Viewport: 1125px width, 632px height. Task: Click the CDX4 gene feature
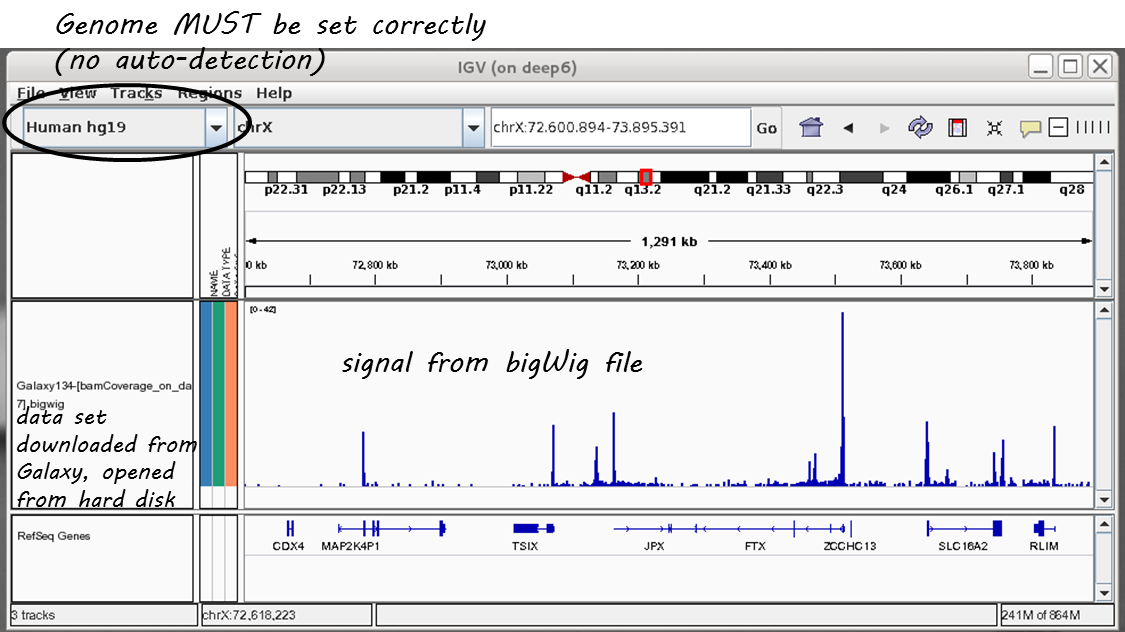[x=290, y=529]
